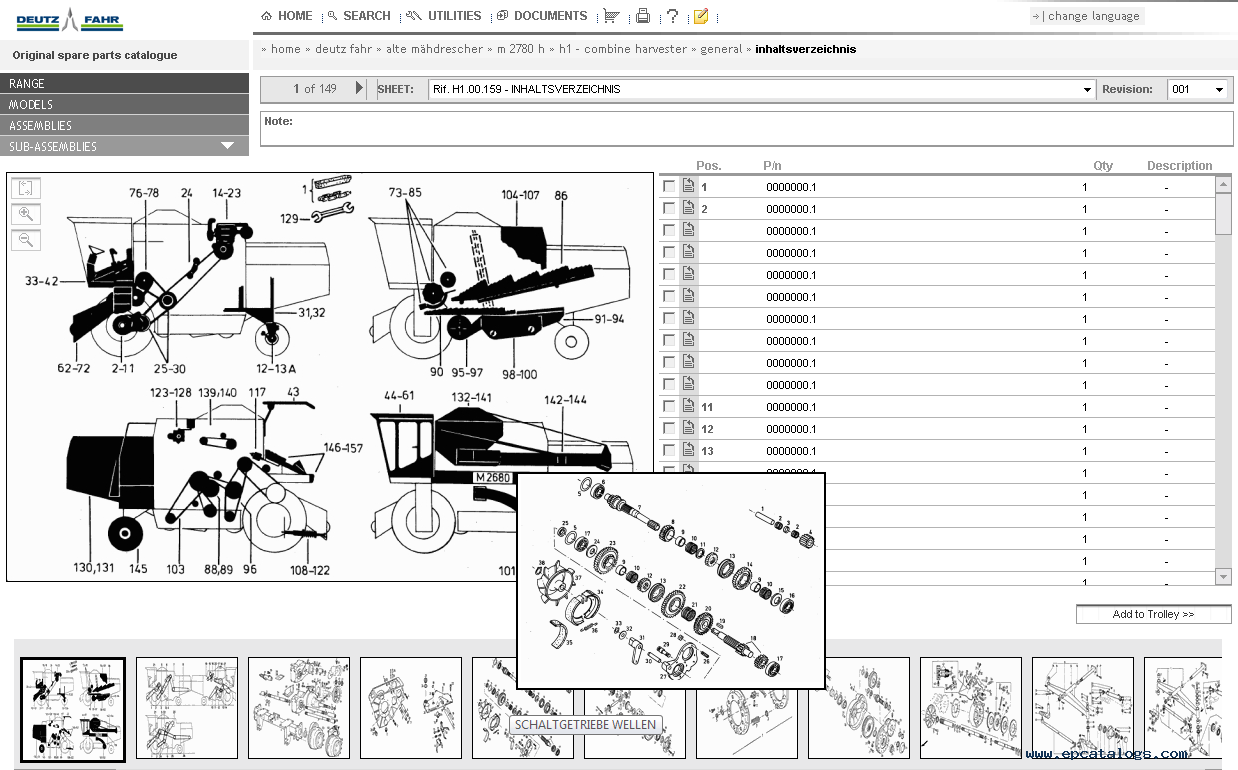Click the fit-to-view icon above the zoom tools

tap(26, 187)
